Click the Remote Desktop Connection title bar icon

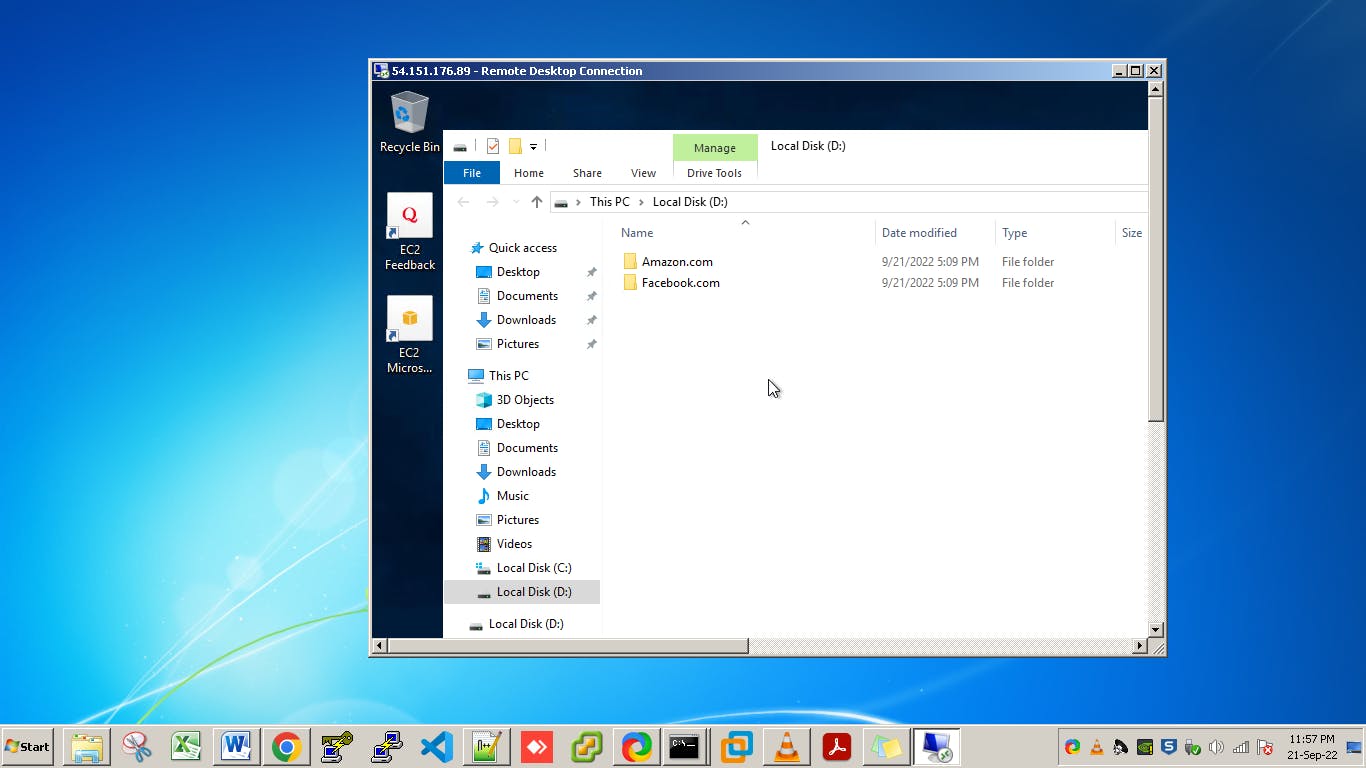pos(381,71)
